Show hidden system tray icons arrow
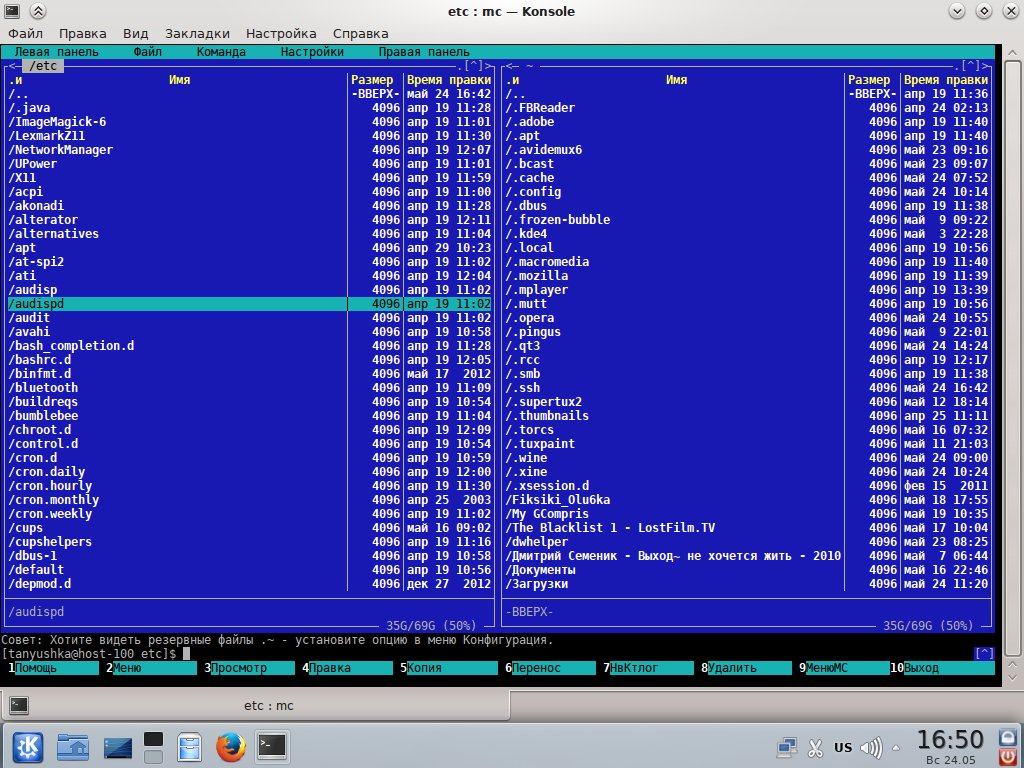This screenshot has width=1024, height=768. pyautogui.click(x=896, y=747)
